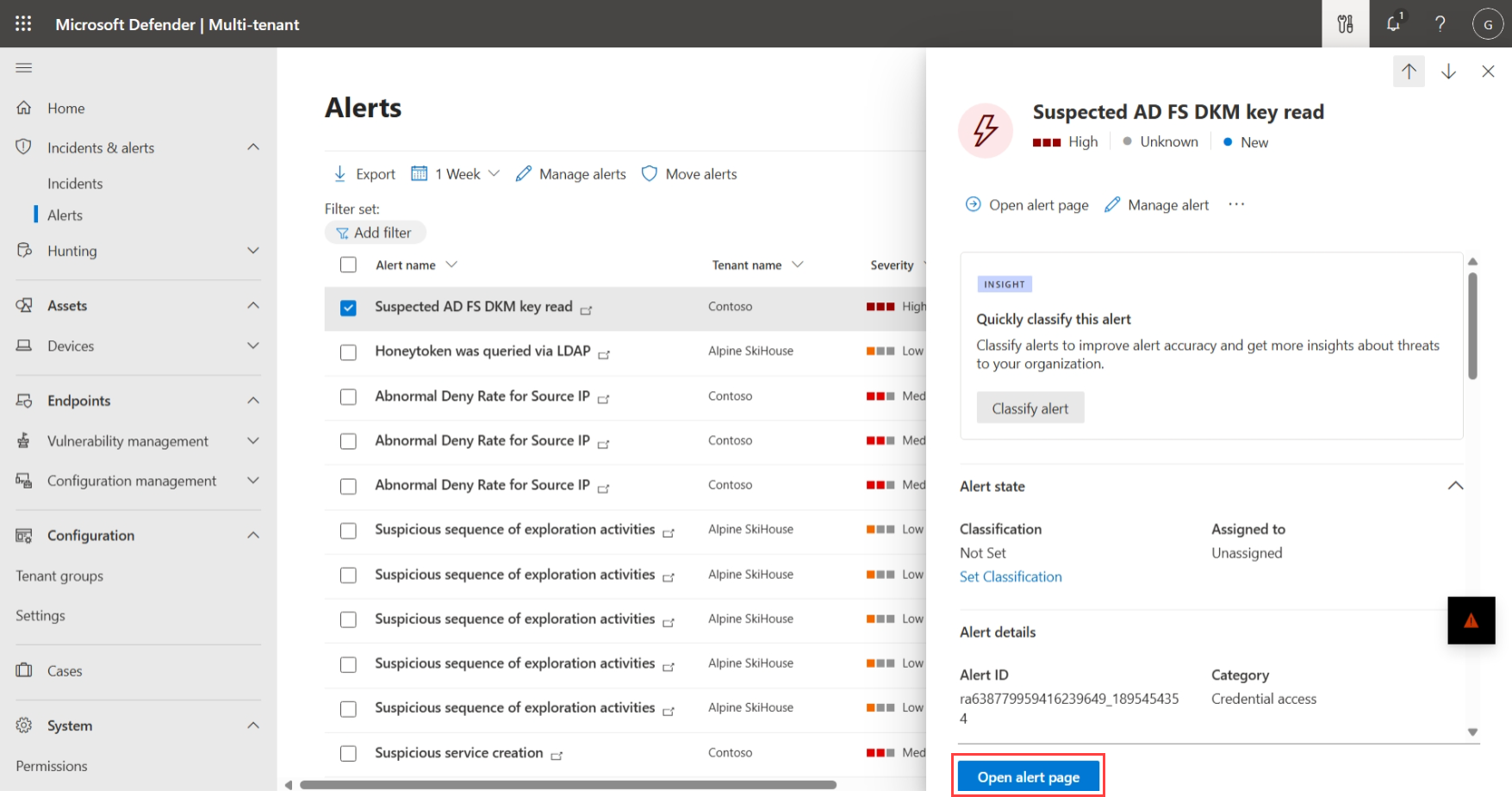Click the horizontal scrollbar under alerts table

pyautogui.click(x=569, y=785)
